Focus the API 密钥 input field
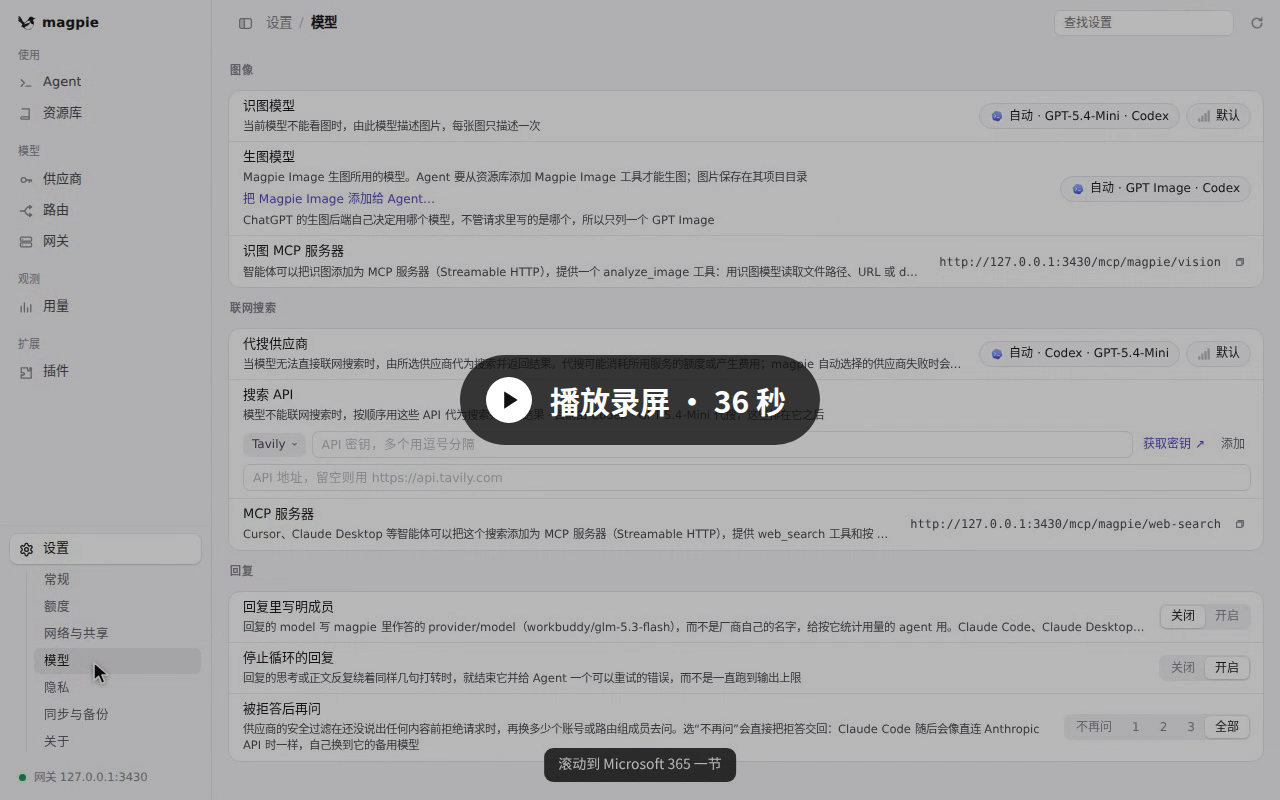 click(x=722, y=444)
